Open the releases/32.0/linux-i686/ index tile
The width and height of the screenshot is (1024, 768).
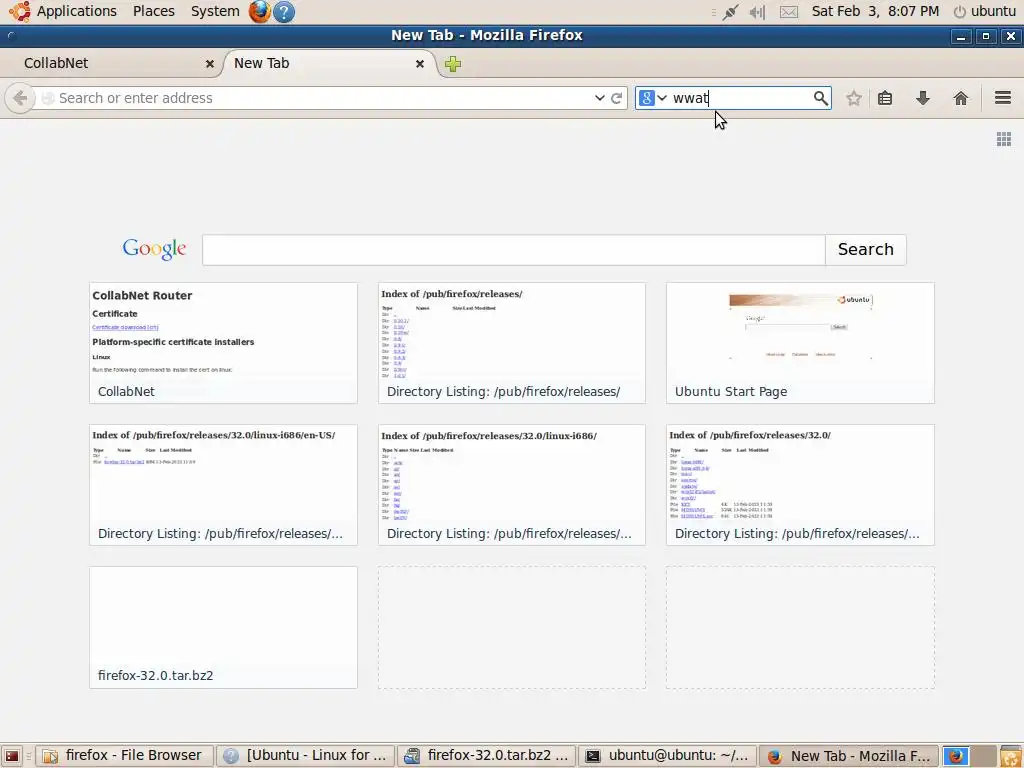point(511,485)
